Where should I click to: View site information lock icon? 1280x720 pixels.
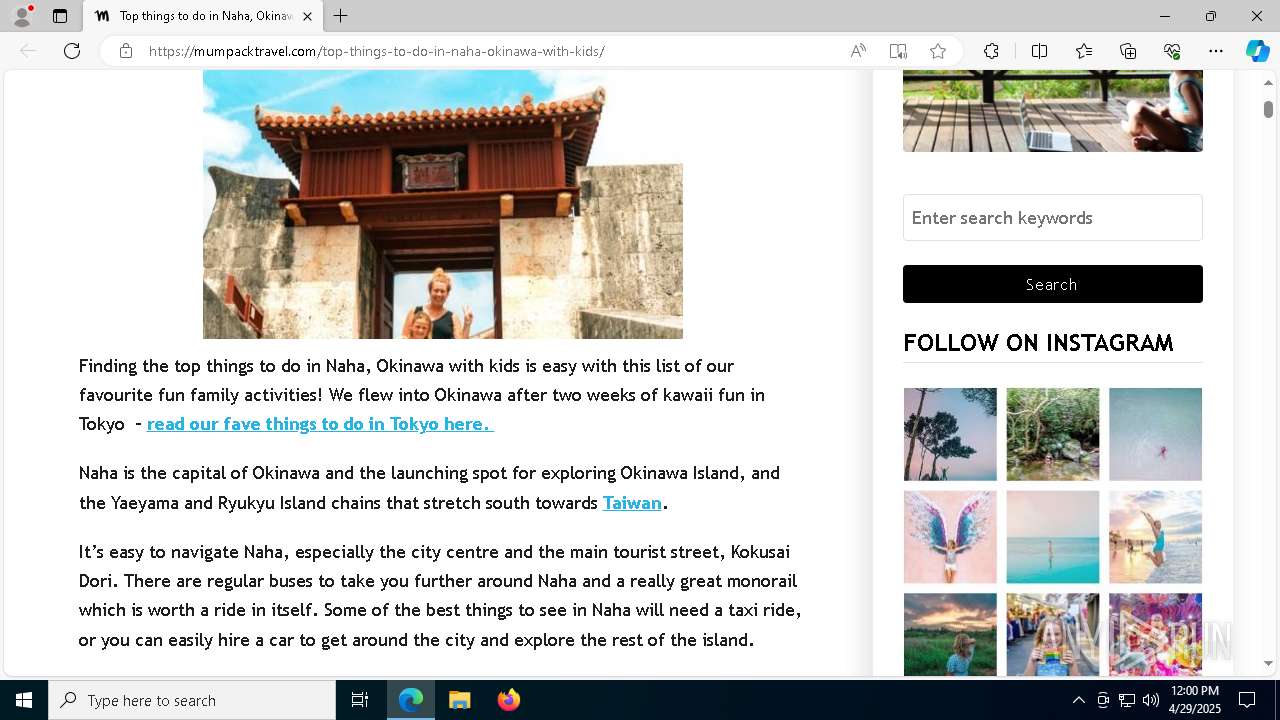[x=126, y=51]
